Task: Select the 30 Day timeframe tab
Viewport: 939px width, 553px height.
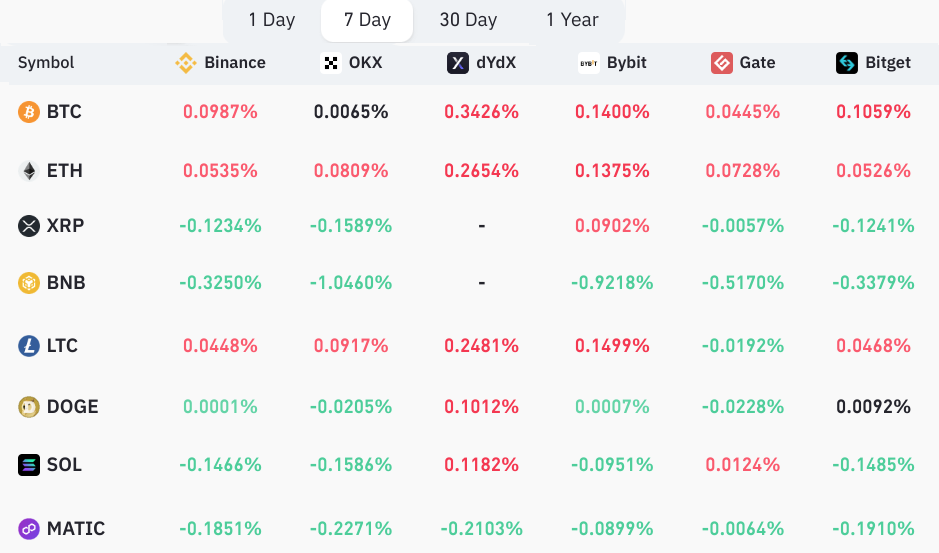Action: (468, 20)
